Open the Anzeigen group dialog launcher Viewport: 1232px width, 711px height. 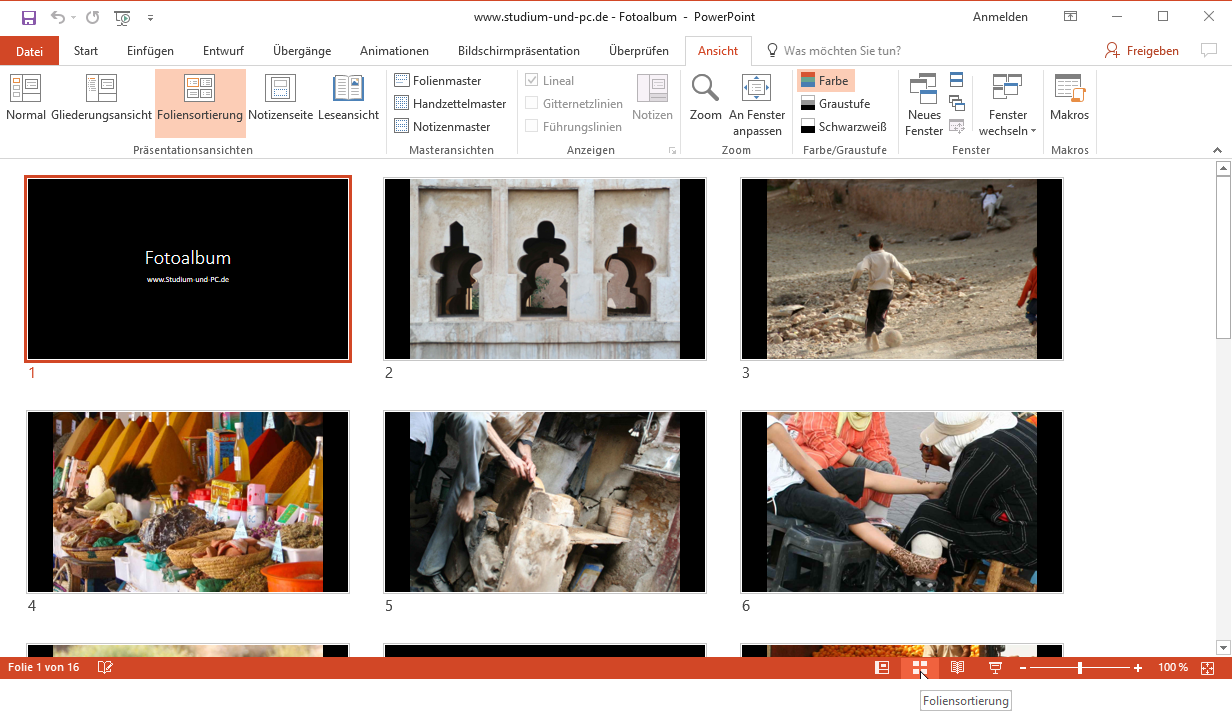672,151
